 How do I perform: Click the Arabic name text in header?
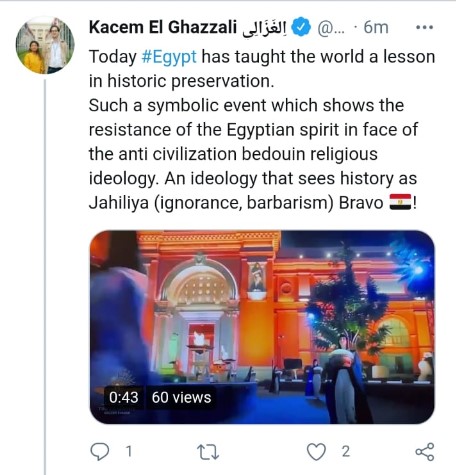(x=264, y=27)
